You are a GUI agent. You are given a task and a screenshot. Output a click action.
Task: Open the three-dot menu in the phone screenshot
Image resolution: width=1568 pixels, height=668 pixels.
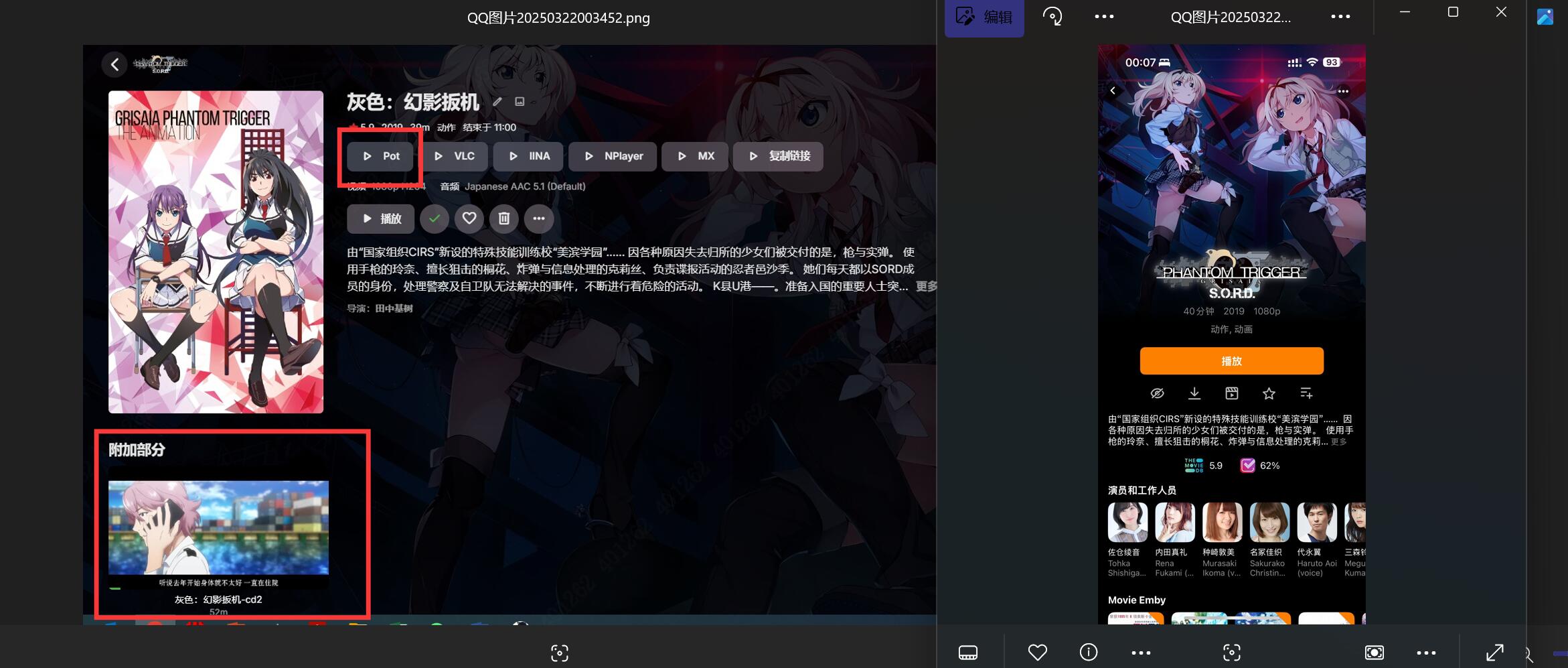[1343, 91]
